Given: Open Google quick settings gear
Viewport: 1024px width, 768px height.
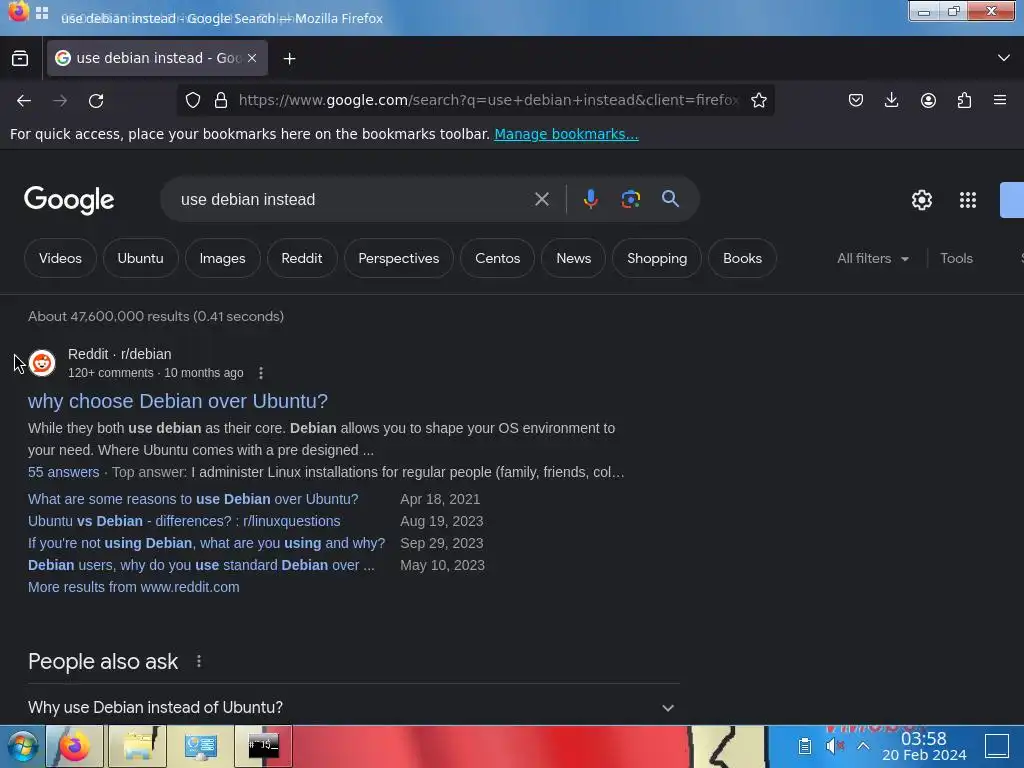Looking at the screenshot, I should pos(921,200).
